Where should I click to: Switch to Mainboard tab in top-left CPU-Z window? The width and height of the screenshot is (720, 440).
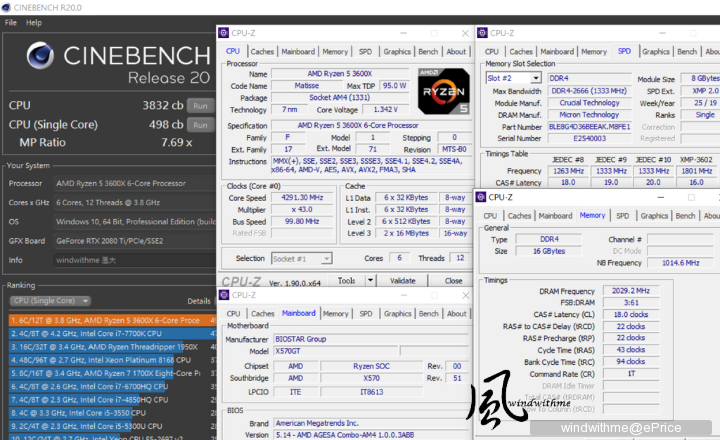pos(298,51)
